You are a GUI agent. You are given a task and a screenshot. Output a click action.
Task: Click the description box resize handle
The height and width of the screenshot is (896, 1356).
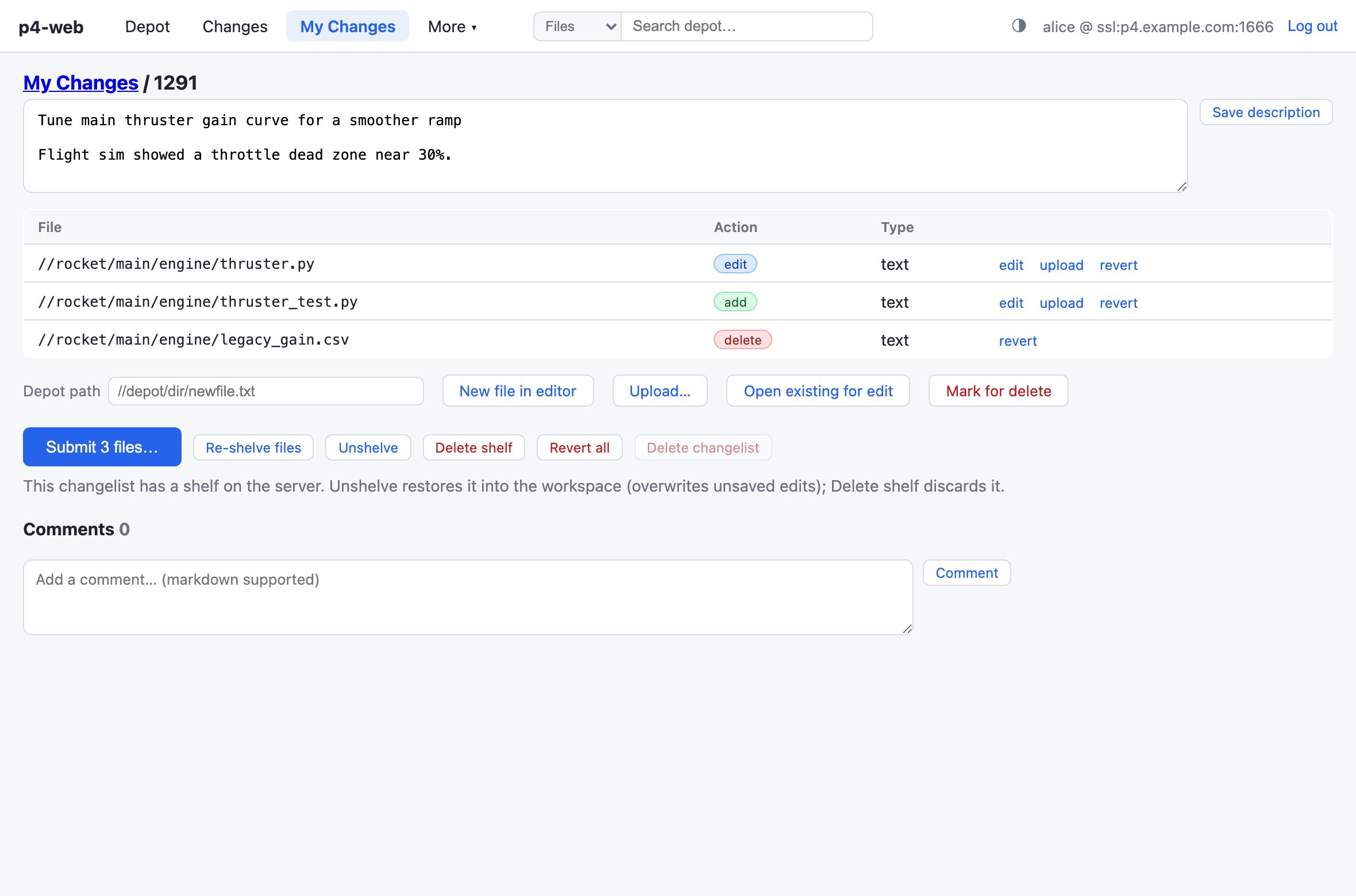[x=1182, y=187]
